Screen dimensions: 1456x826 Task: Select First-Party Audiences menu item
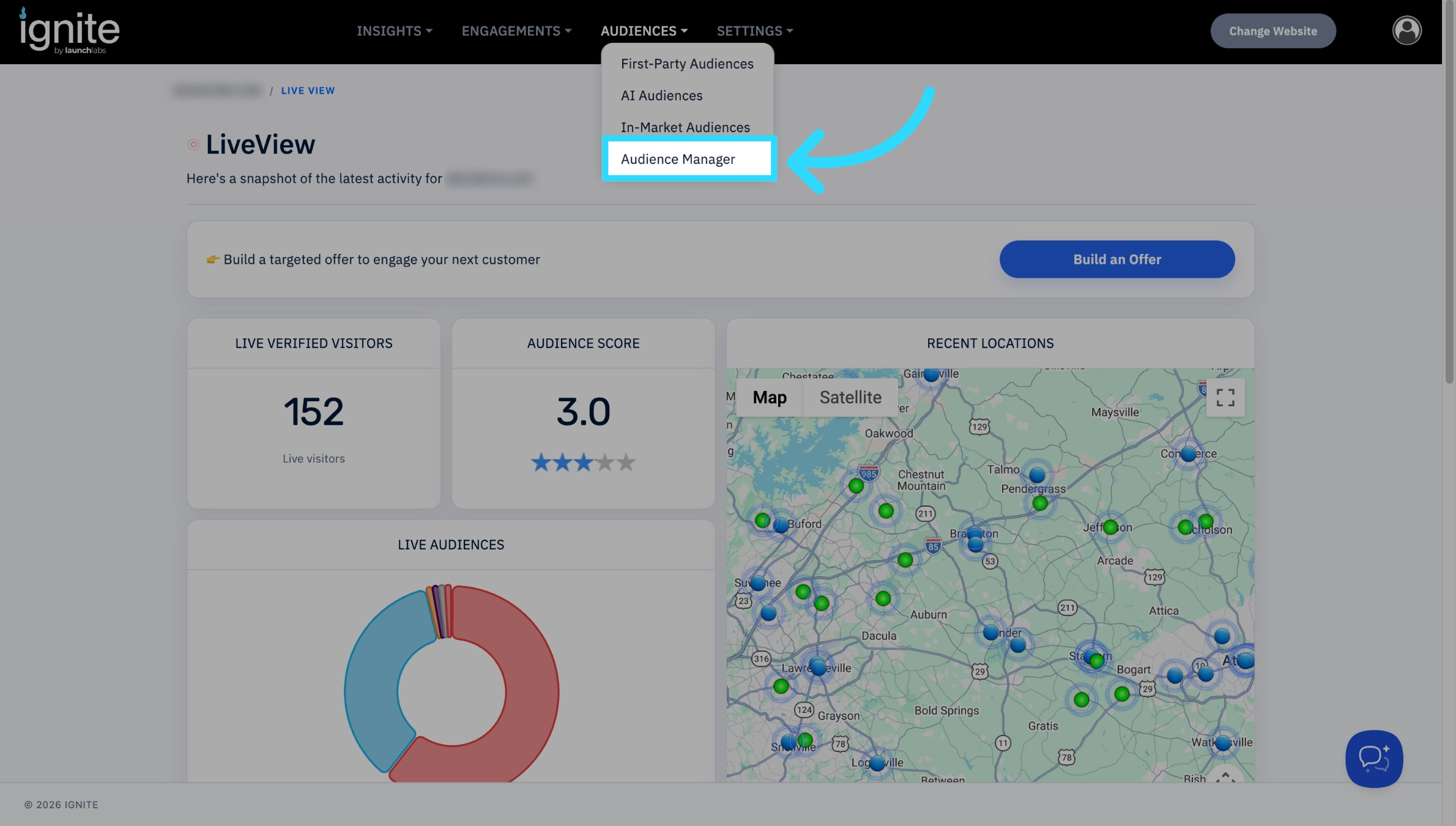pos(687,64)
